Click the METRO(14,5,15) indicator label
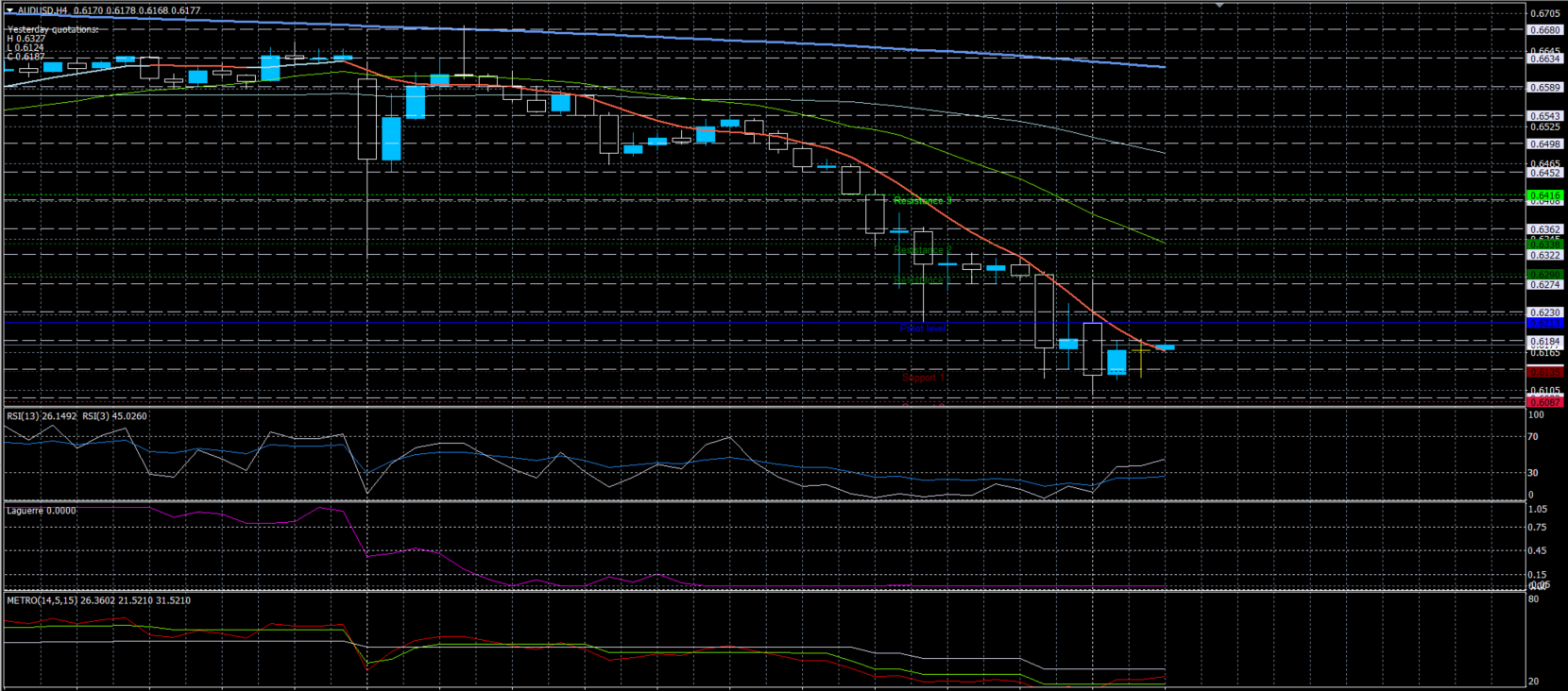1568x691 pixels. 98,600
